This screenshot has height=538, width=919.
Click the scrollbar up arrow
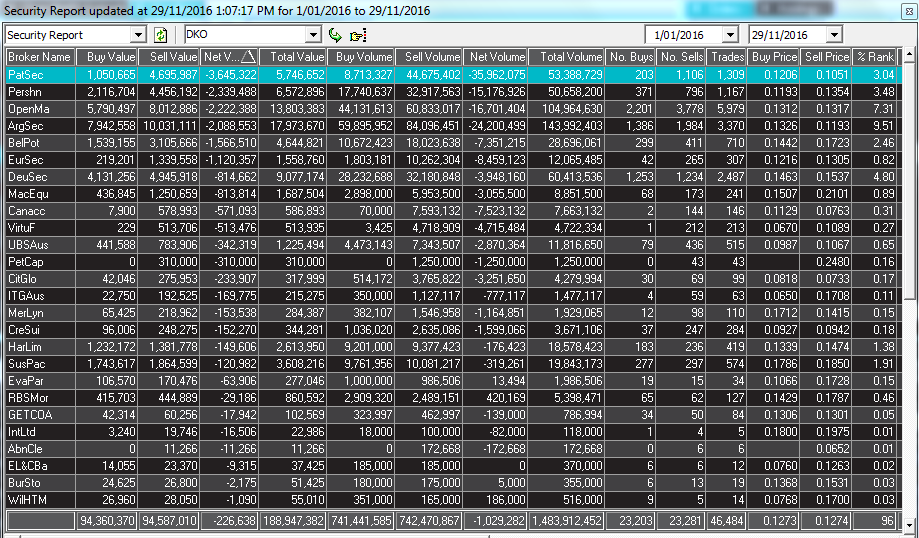(909, 56)
